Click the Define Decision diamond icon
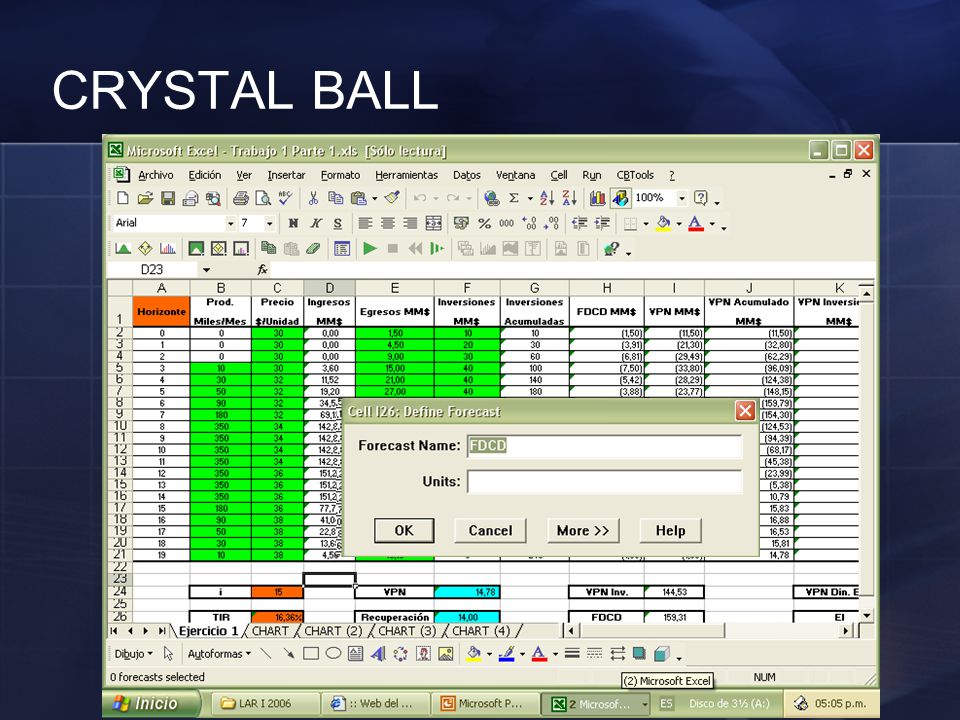960x720 pixels. click(145, 249)
